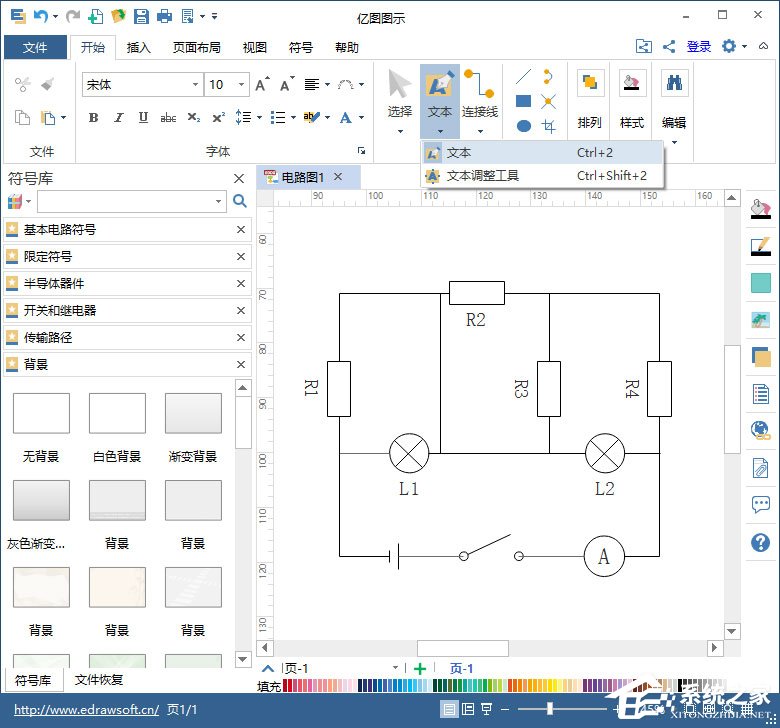Open the edrawsoft.cn website link

tap(86, 710)
